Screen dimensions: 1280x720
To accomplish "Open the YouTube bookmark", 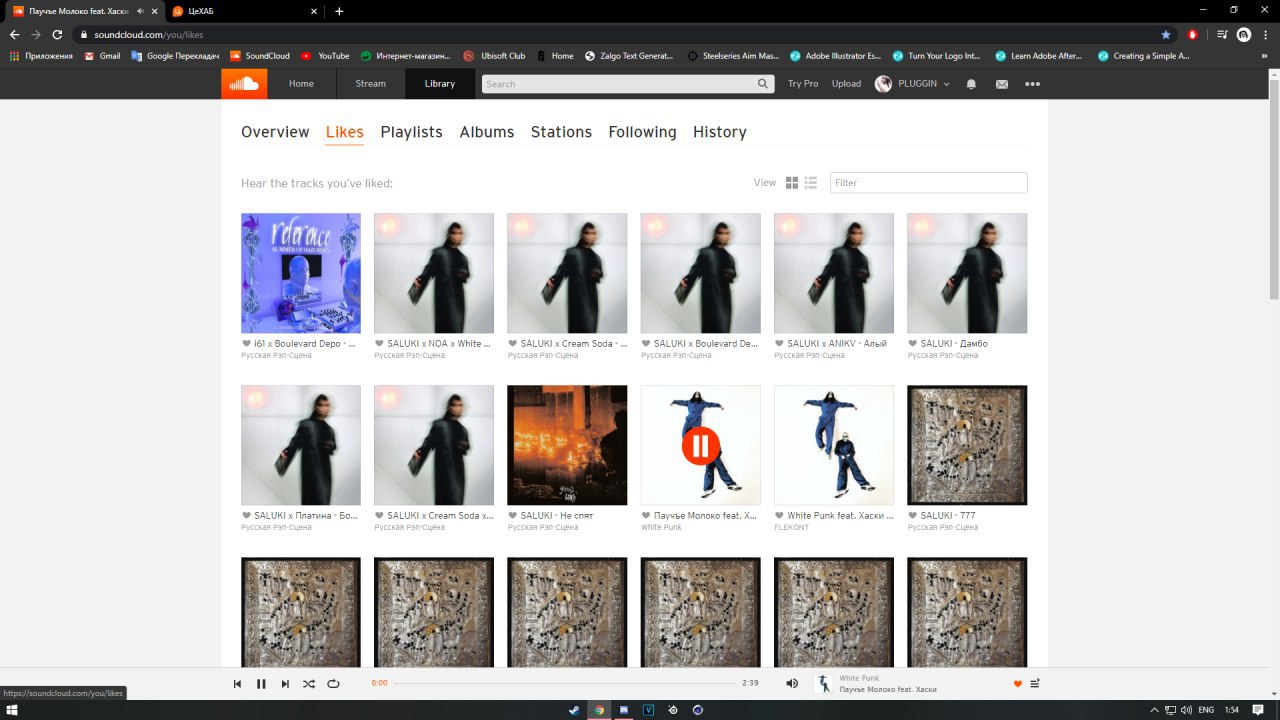I will [326, 56].
